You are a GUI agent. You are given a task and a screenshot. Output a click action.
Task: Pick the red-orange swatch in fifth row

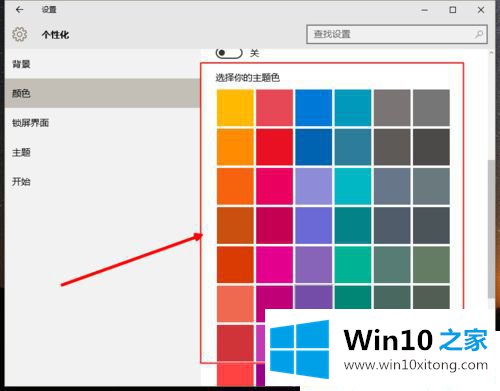point(235,264)
